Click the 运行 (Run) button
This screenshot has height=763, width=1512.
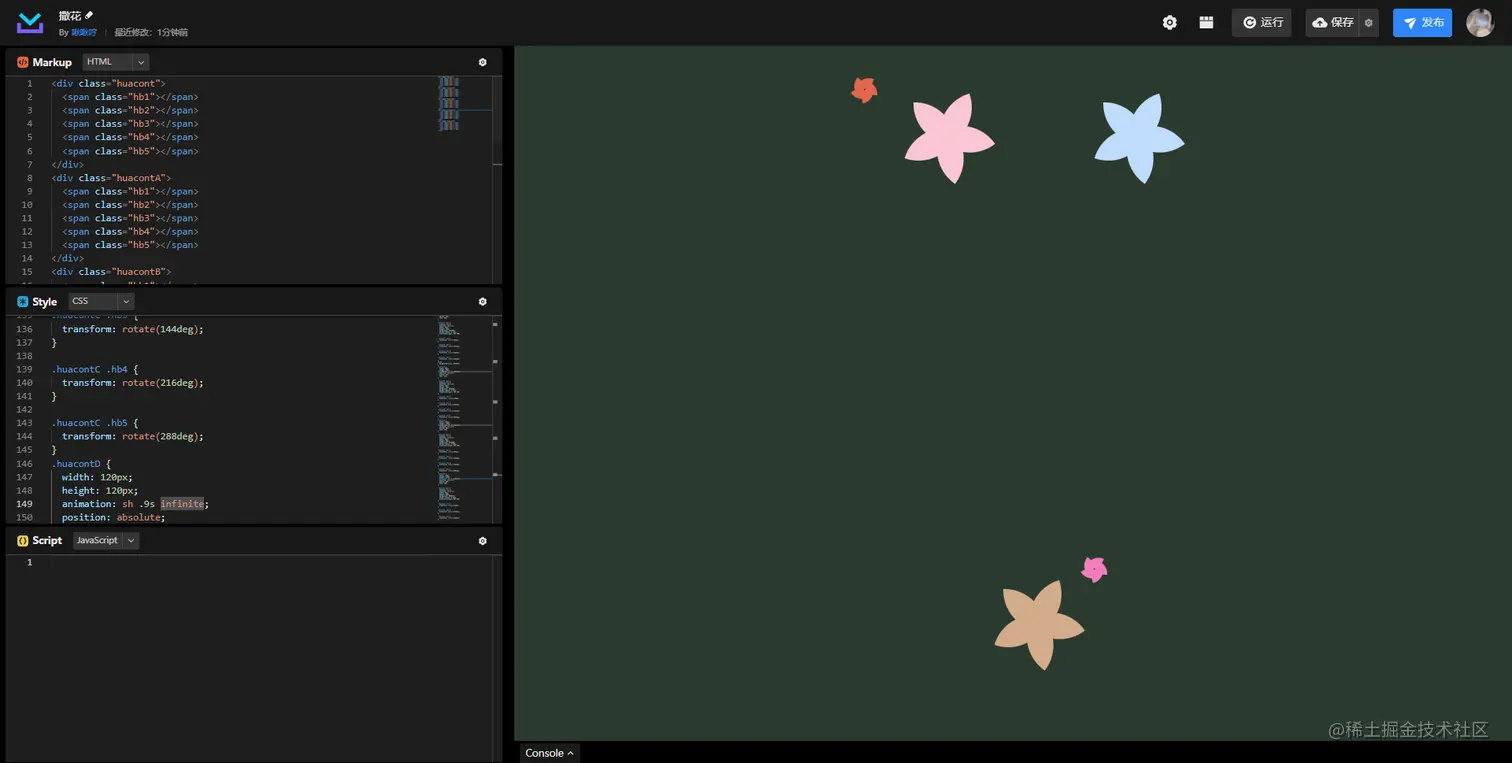pyautogui.click(x=1262, y=22)
